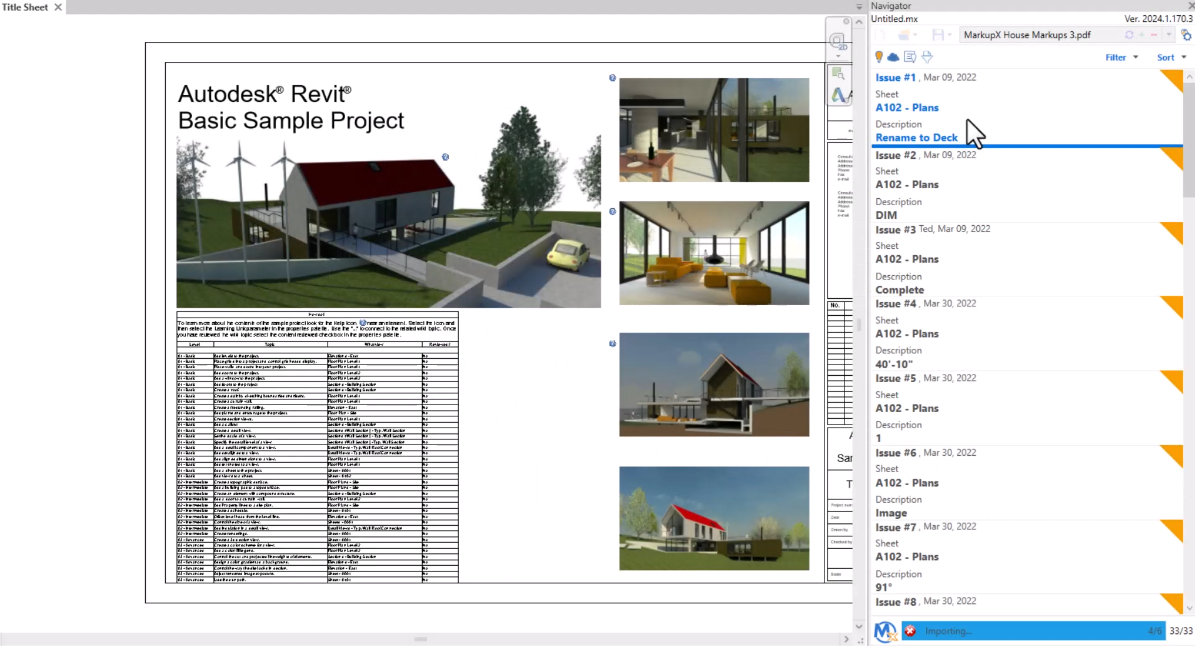The image size is (1195, 646).
Task: Click the living room render thumbnail
Action: (x=714, y=253)
